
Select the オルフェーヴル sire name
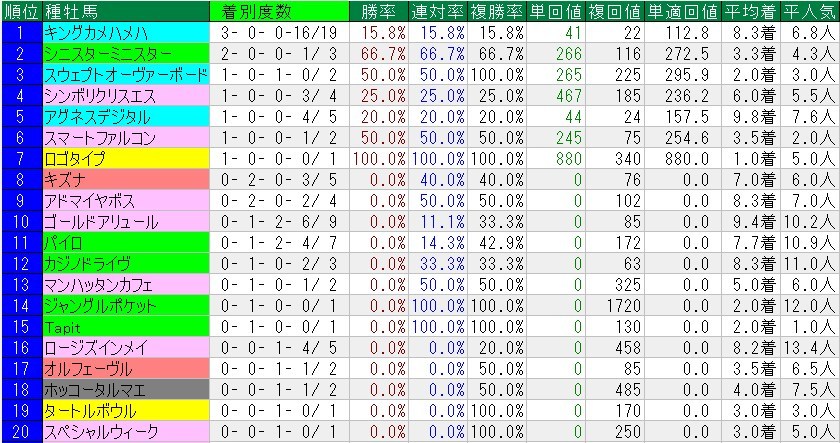[126, 369]
